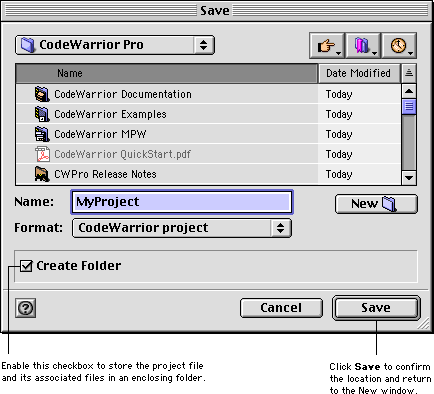The height and width of the screenshot is (394, 434).
Task: Select the CodeWarrior MPW row text
Action: coord(100,134)
